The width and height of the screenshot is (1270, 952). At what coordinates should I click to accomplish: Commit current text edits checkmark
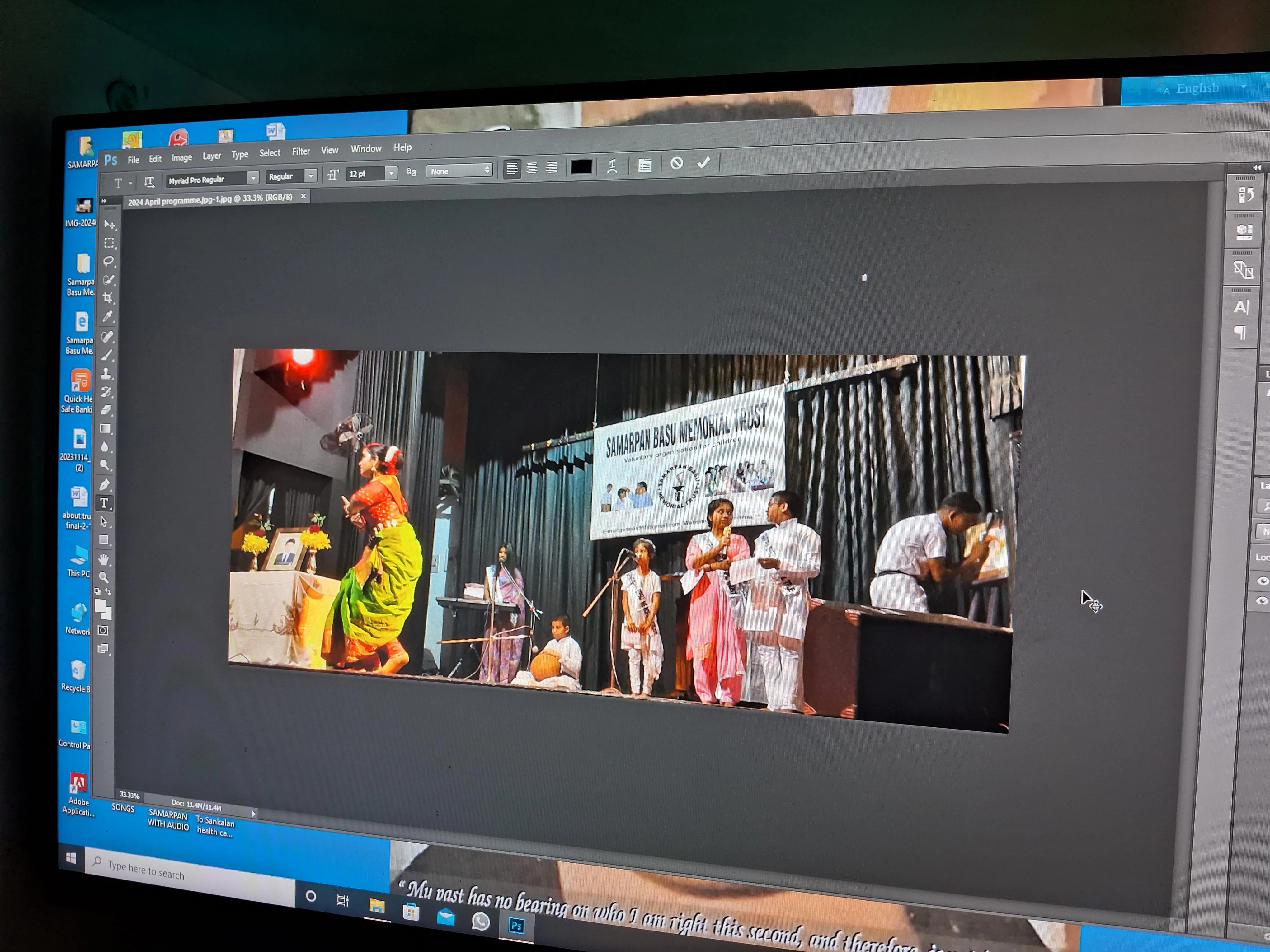click(x=703, y=163)
